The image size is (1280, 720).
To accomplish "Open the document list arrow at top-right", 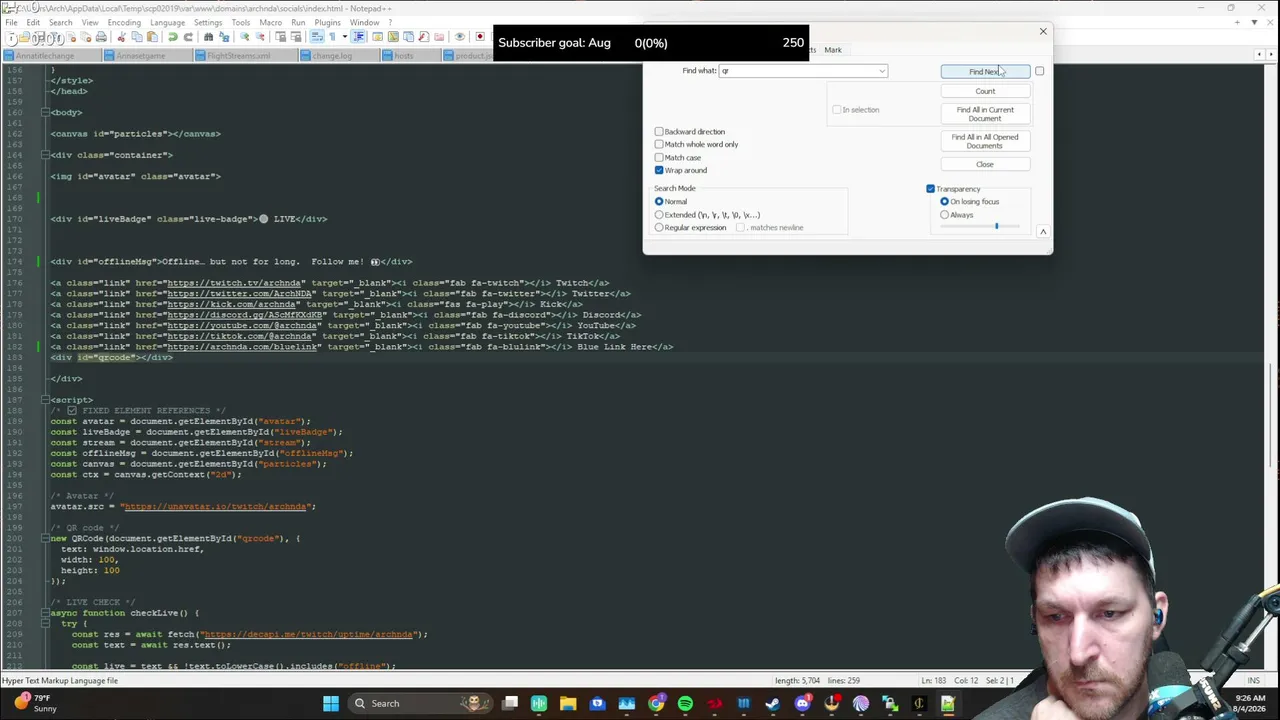I will point(1254,22).
